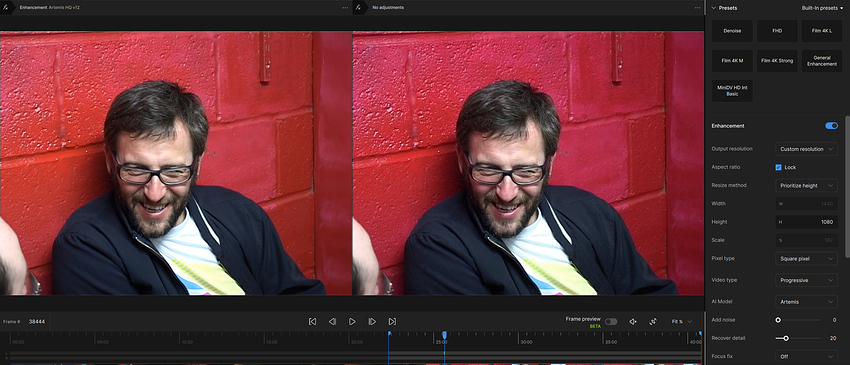Click the Recover detail slider handle
Viewport: 850px width, 365px height.
click(x=785, y=338)
